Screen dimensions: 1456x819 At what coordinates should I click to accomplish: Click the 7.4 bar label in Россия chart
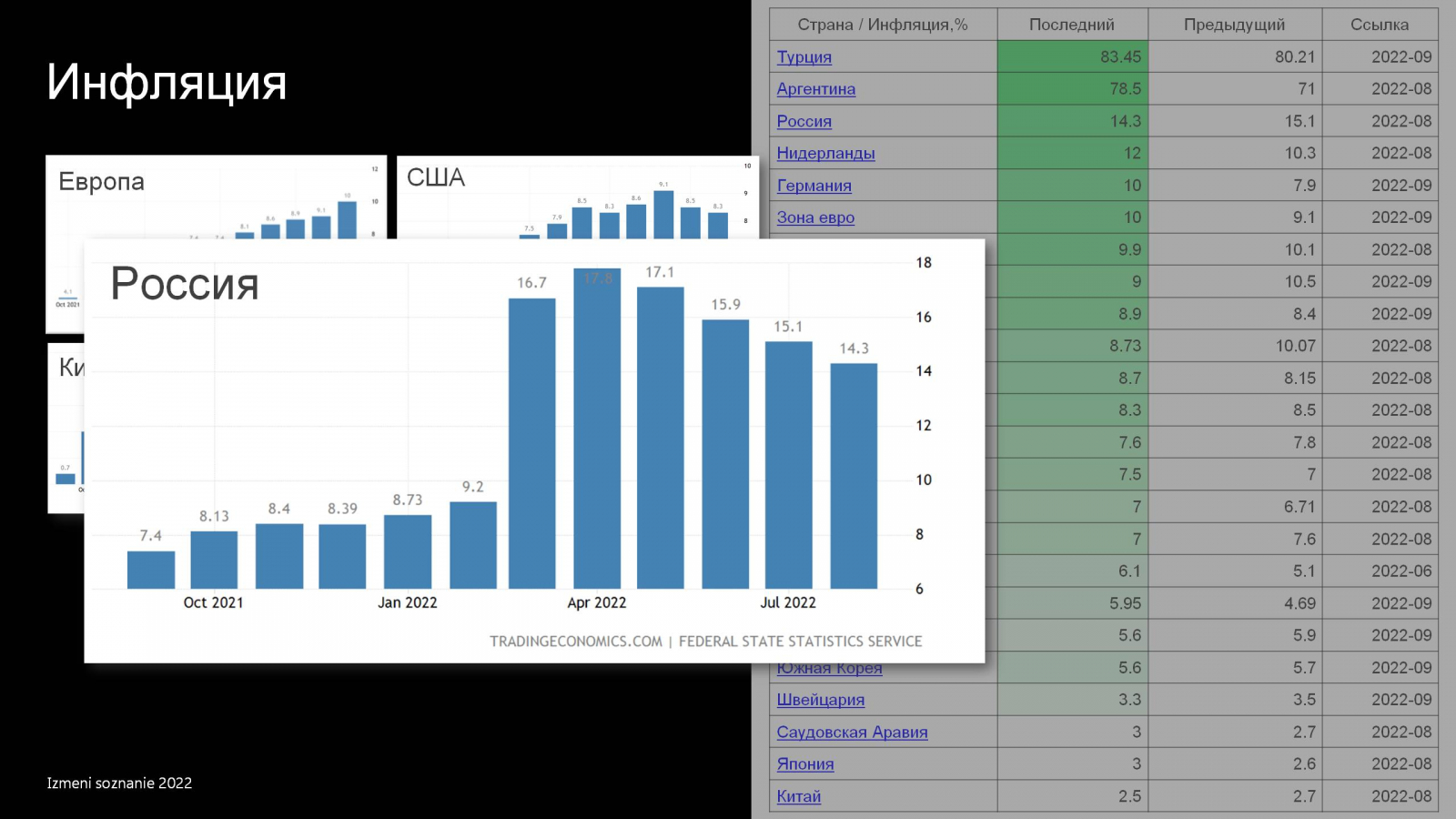150,536
